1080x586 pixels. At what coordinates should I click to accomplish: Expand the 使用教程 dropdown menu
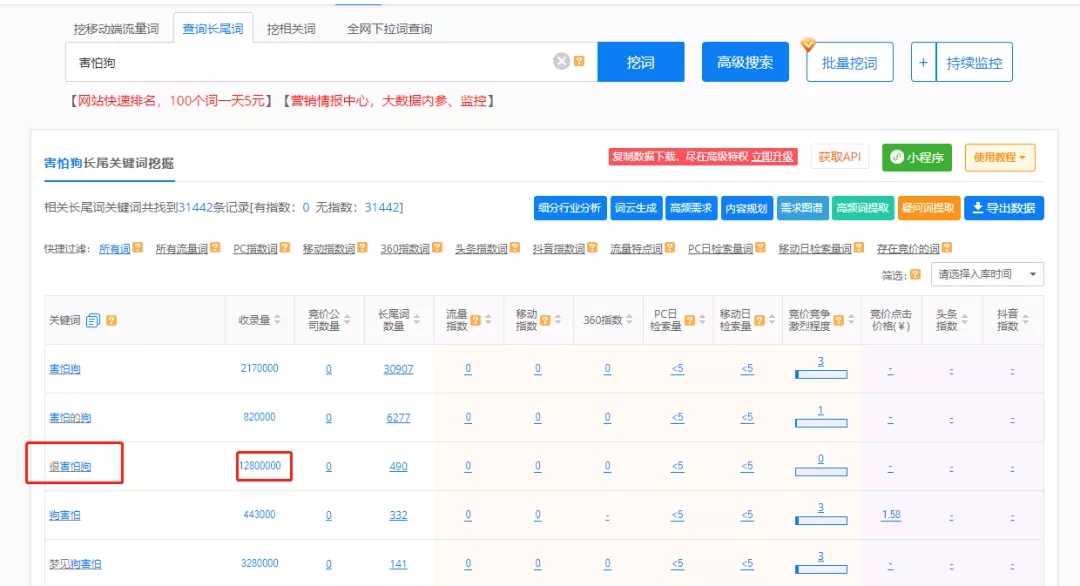point(1000,157)
